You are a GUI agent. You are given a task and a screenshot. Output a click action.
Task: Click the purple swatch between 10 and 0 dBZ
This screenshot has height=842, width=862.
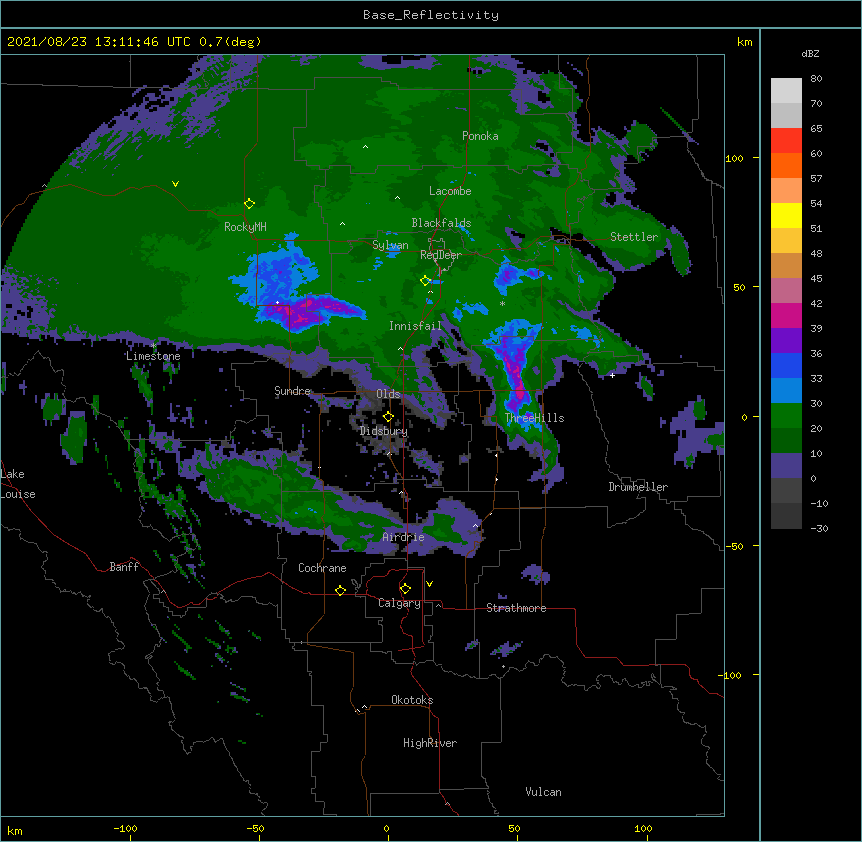click(x=786, y=466)
